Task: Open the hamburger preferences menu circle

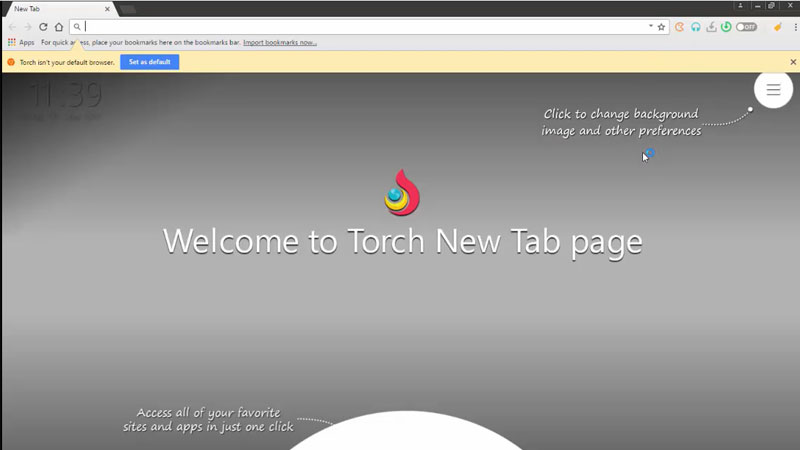Action: click(x=773, y=89)
